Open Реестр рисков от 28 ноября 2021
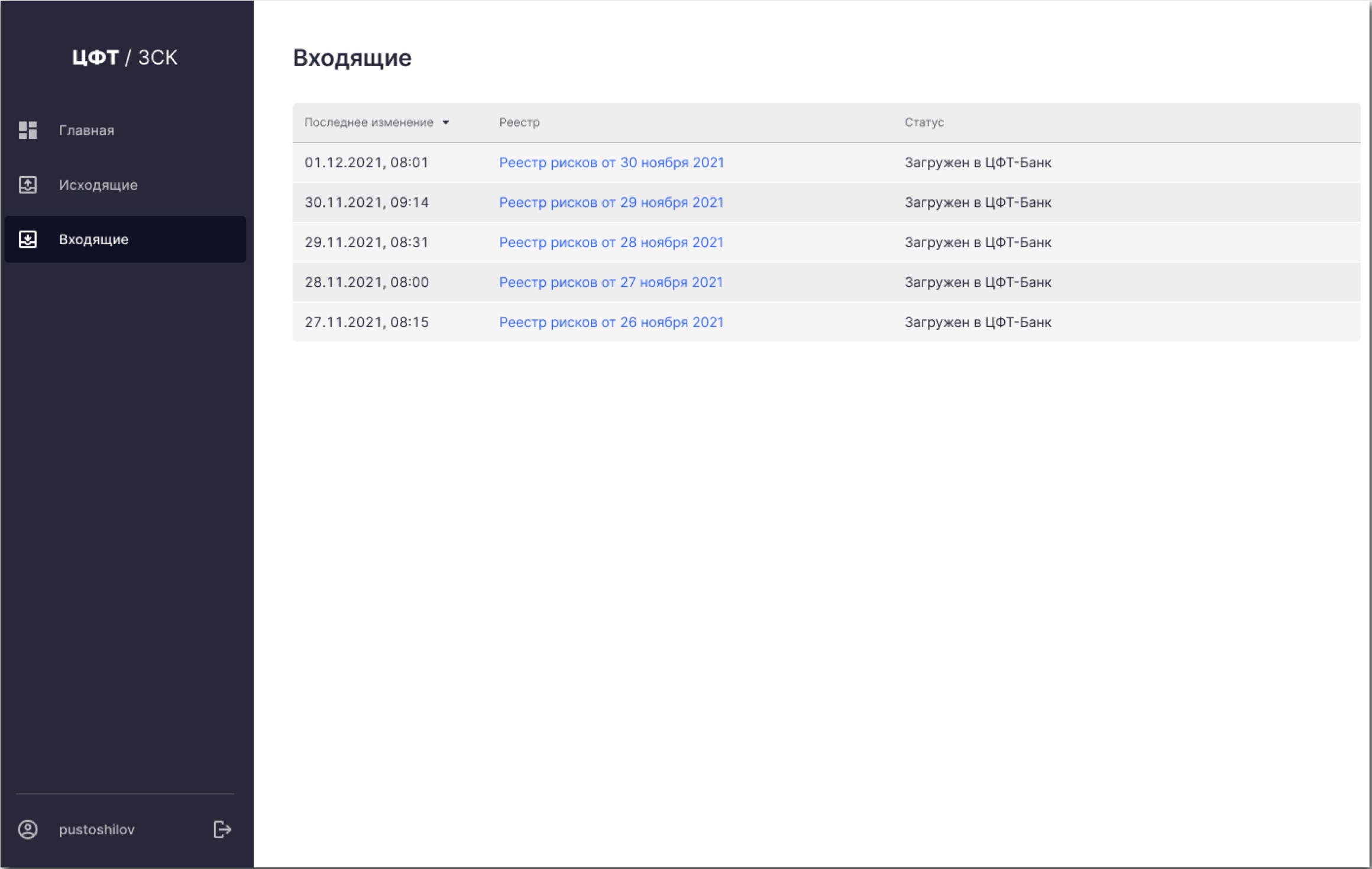The image size is (1372, 869). [x=611, y=242]
